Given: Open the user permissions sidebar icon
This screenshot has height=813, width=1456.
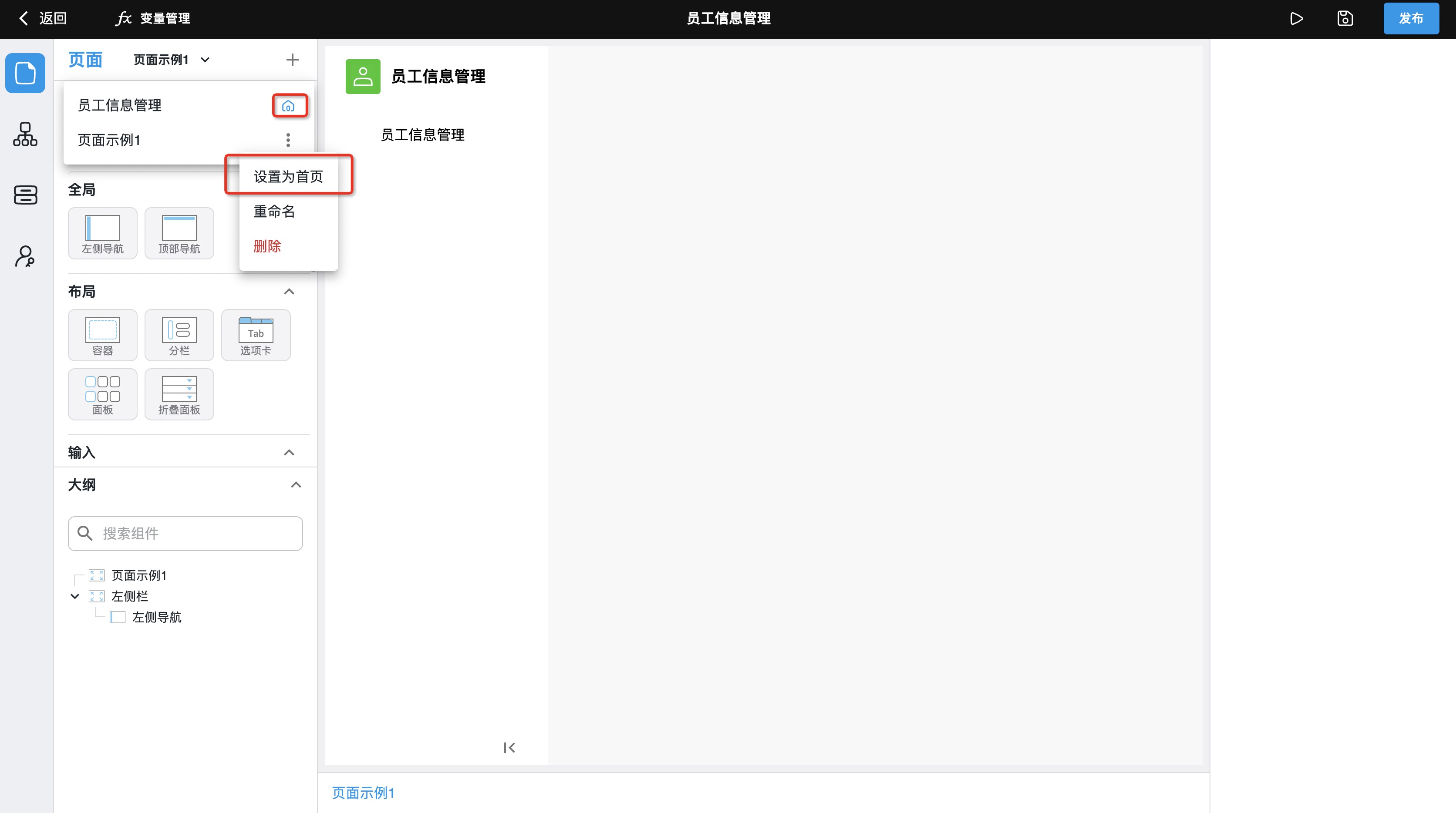Looking at the screenshot, I should 25,256.
